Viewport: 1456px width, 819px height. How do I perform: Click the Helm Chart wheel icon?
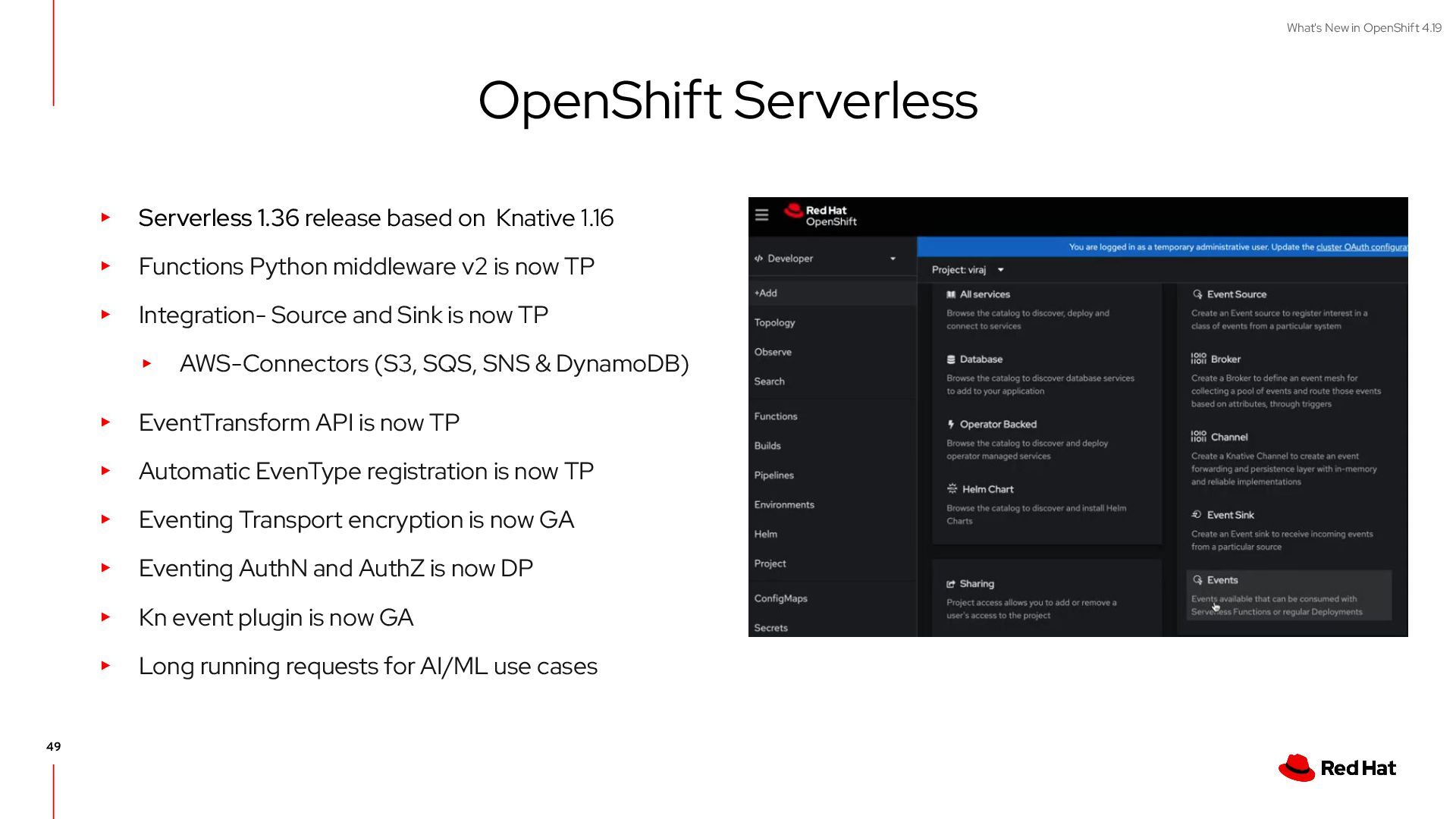click(x=952, y=489)
